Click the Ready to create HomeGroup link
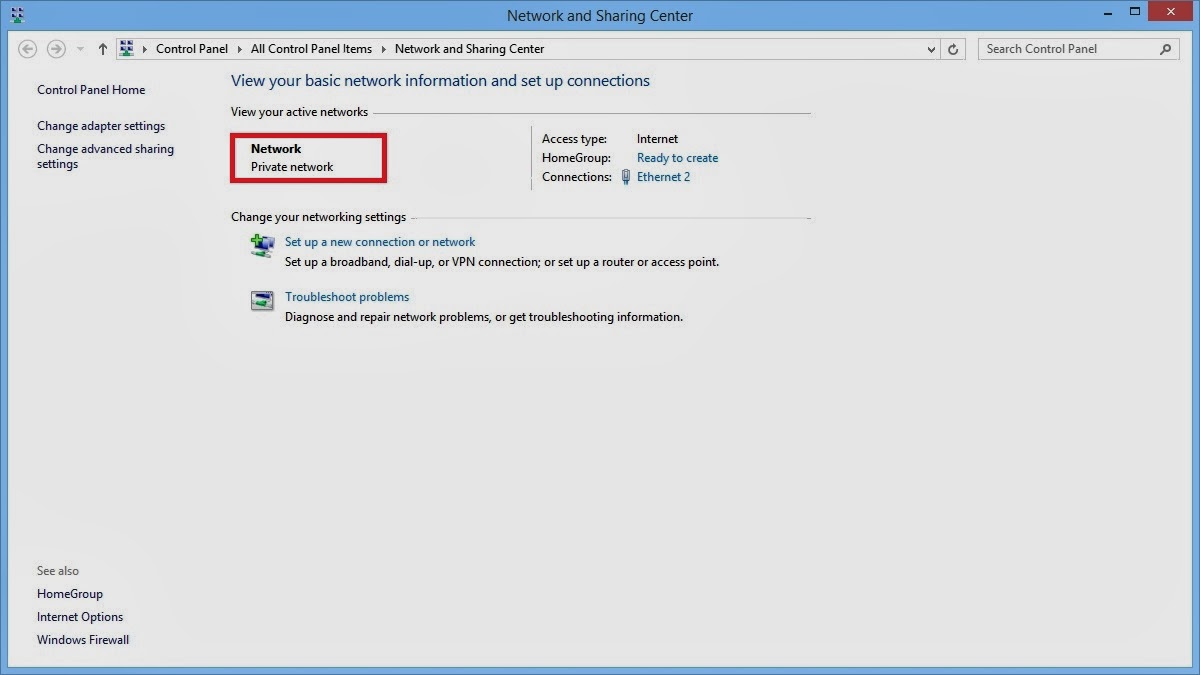 pyautogui.click(x=677, y=158)
